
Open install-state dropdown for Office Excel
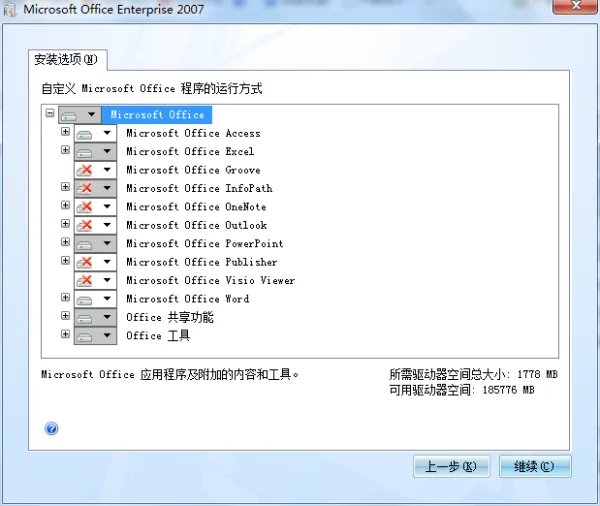pyautogui.click(x=107, y=152)
